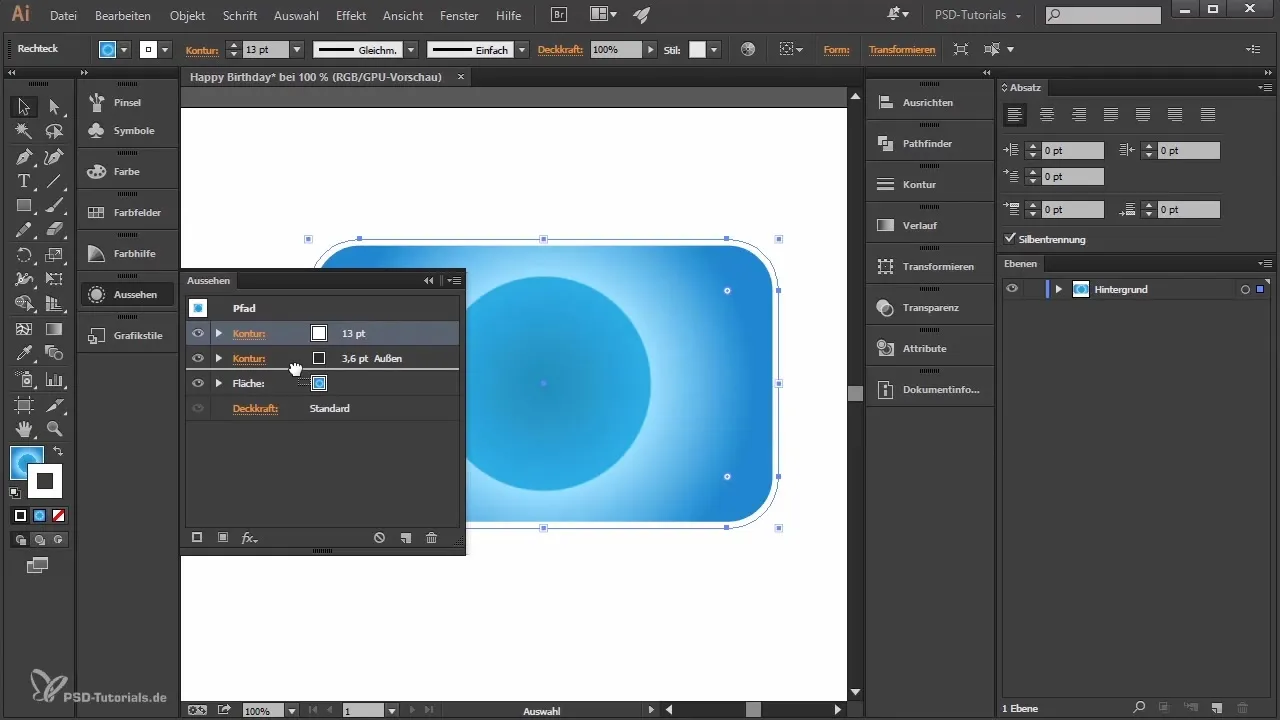Open the PSD-Tutorials workspace dropdown

(x=977, y=16)
